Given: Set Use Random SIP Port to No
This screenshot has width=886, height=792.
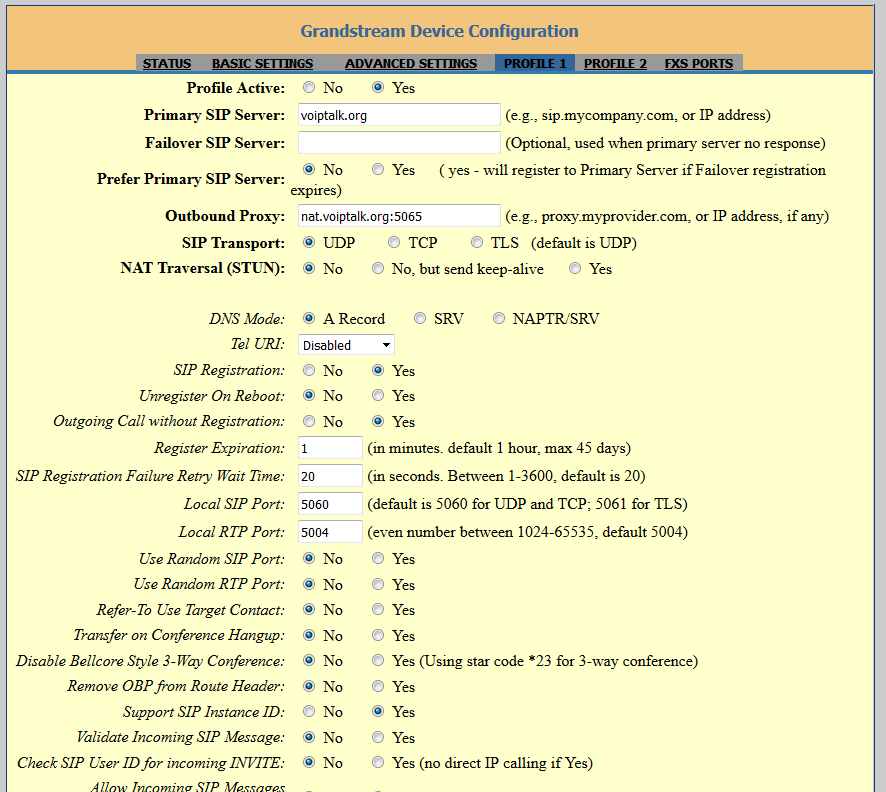Looking at the screenshot, I should (x=309, y=558).
